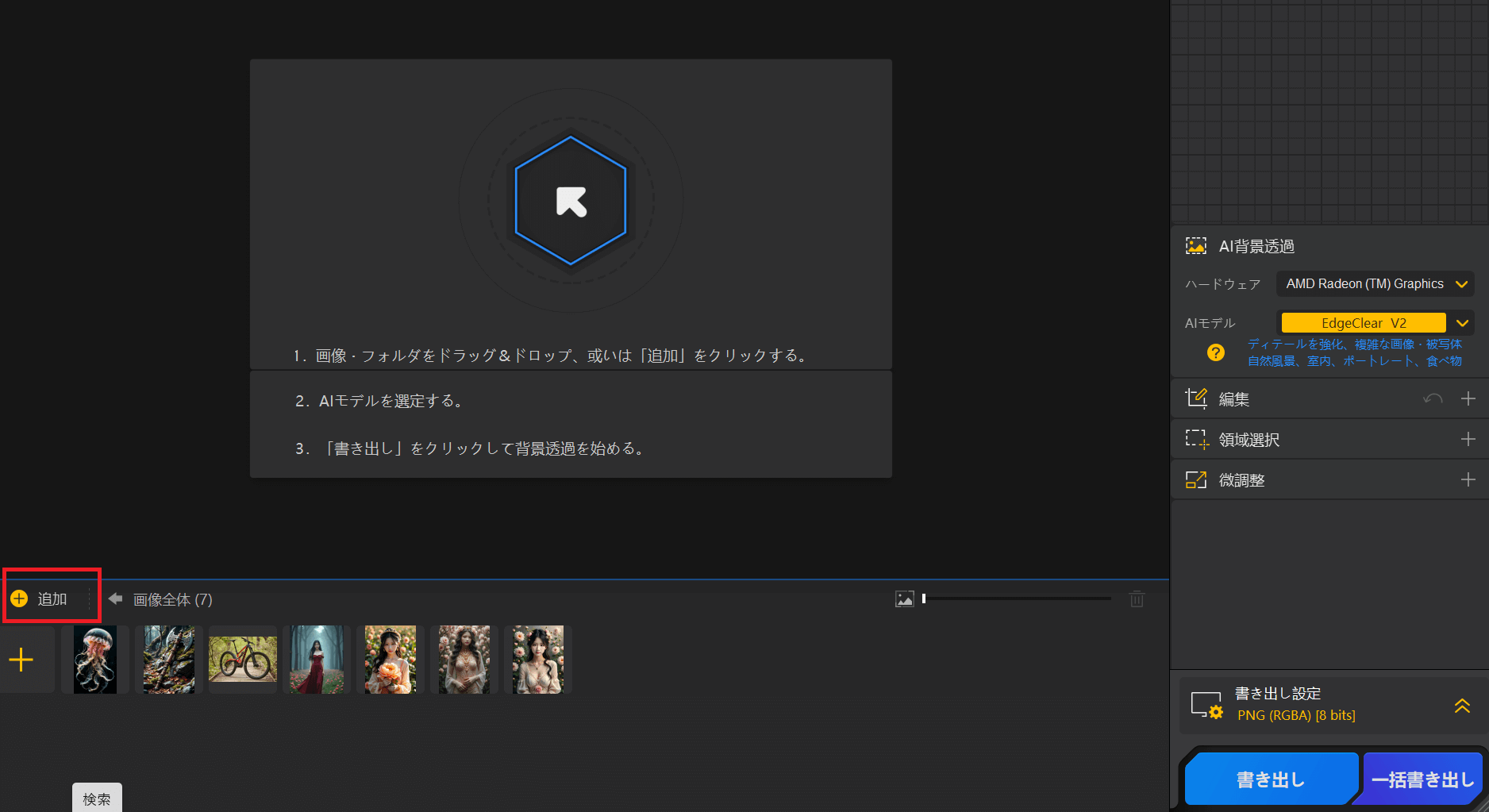Screen dimensions: 1489x812
Task: Click the 一括書き出し batch export button
Action: point(1422,779)
